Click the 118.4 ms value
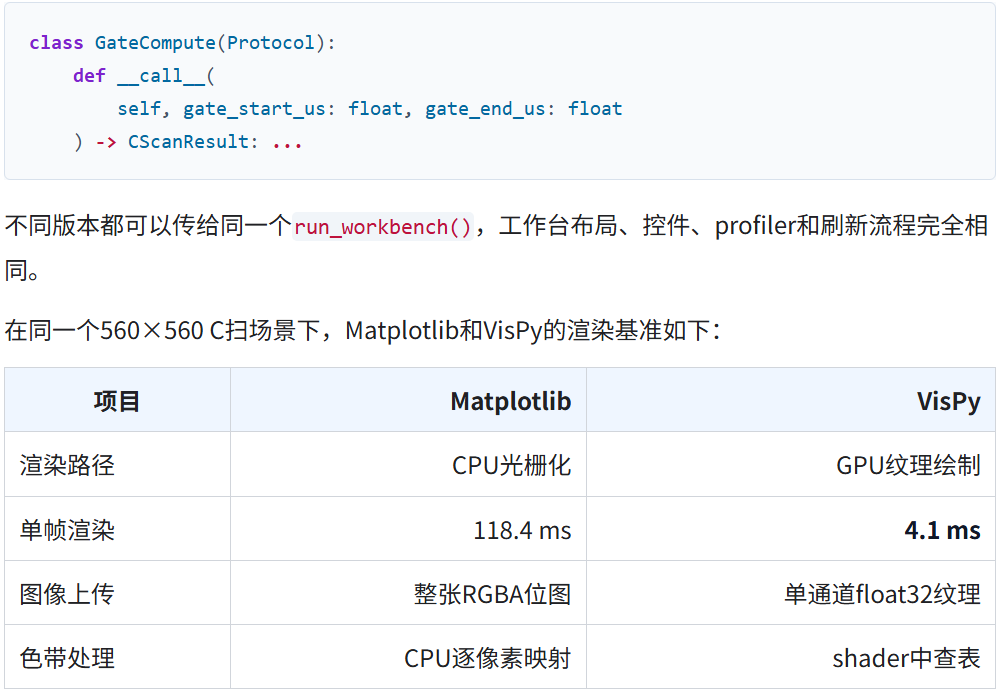1000x692 pixels. [522, 531]
